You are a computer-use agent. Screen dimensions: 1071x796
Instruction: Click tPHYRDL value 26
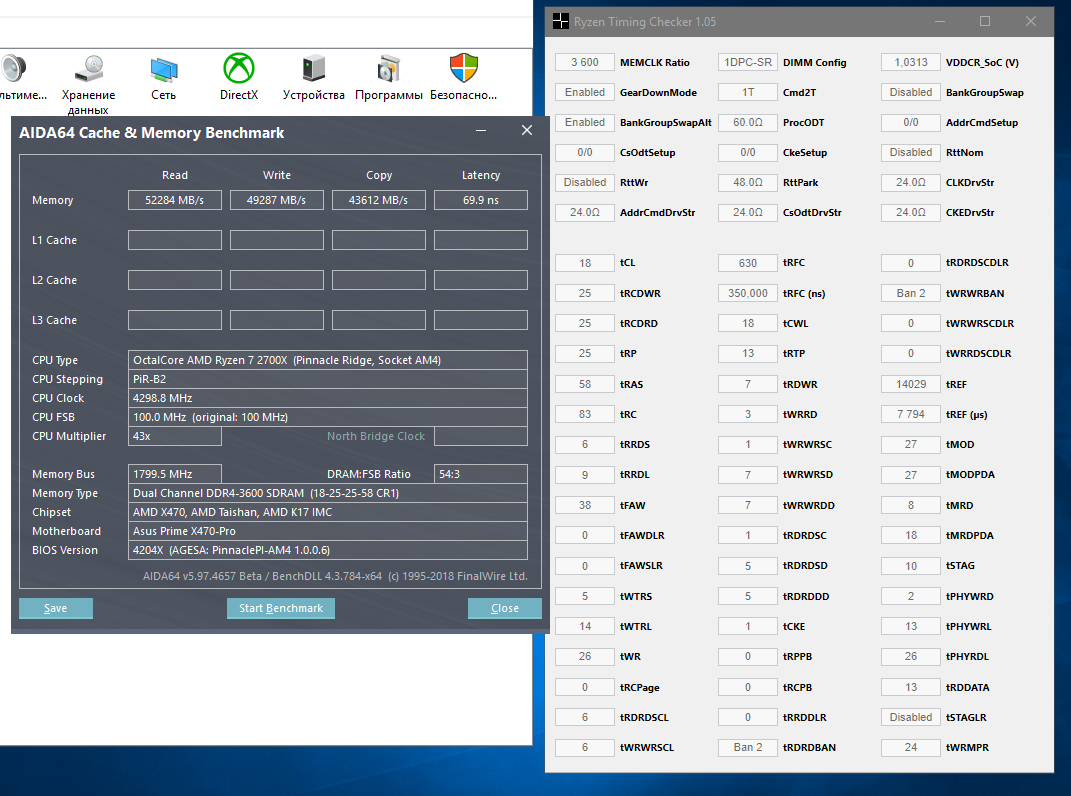[x=910, y=656]
